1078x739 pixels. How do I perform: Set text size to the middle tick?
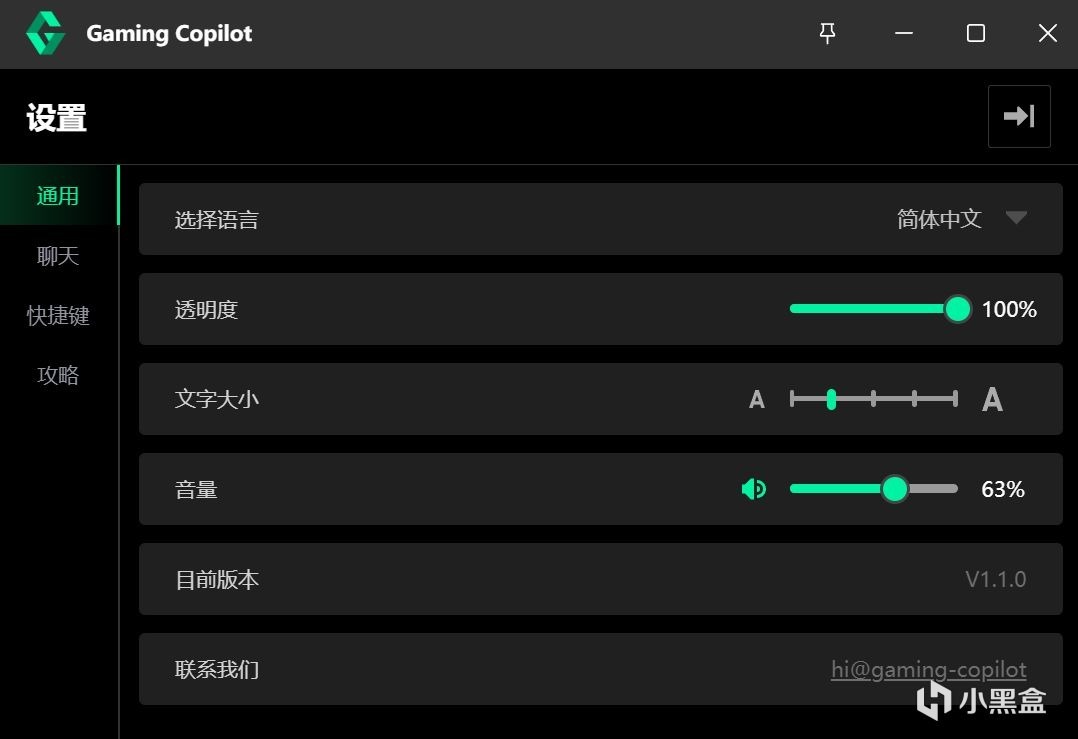[x=873, y=399]
